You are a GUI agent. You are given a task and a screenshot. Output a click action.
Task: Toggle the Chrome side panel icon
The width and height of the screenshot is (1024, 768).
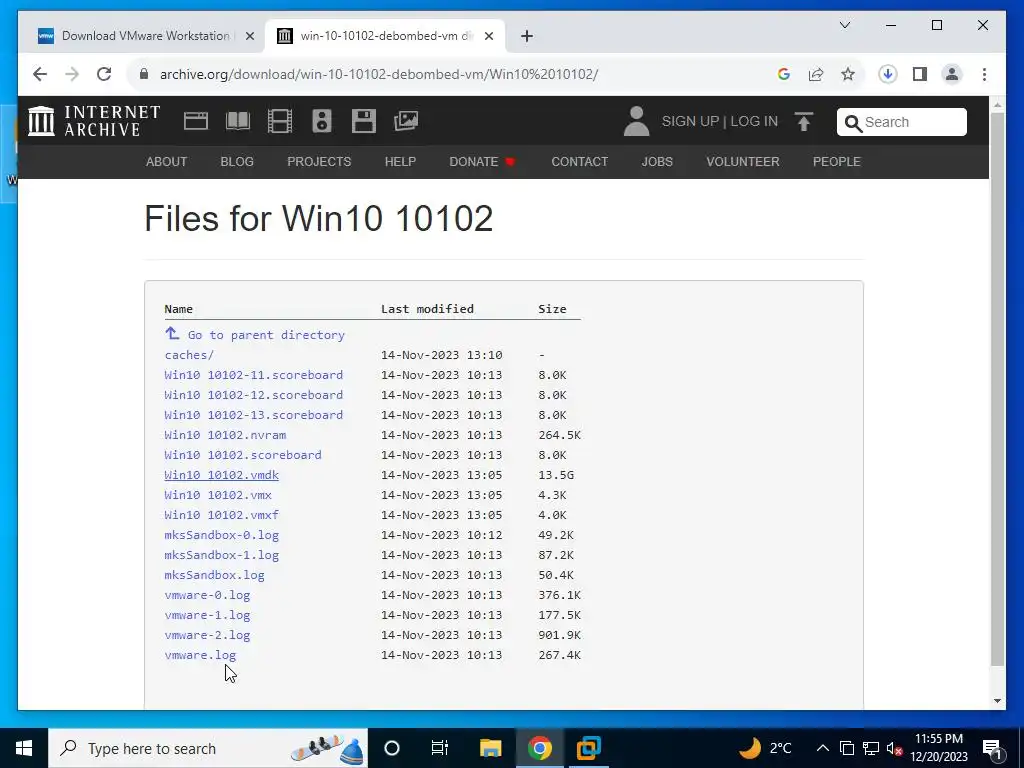point(920,74)
